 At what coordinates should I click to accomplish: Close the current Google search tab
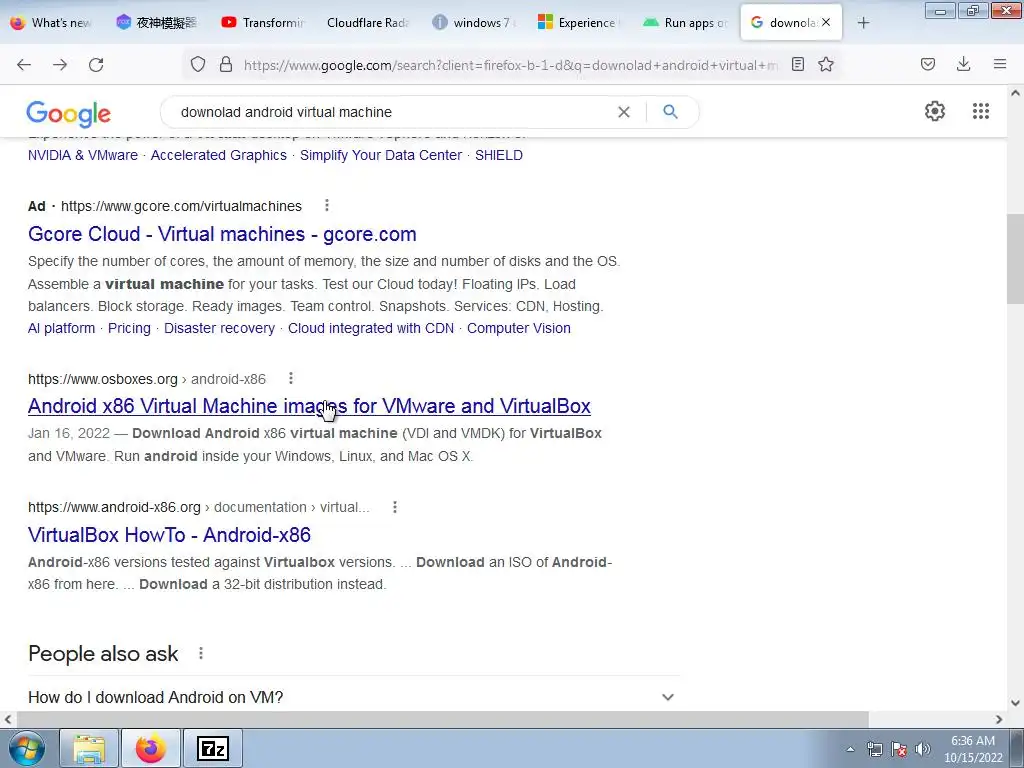tap(826, 22)
